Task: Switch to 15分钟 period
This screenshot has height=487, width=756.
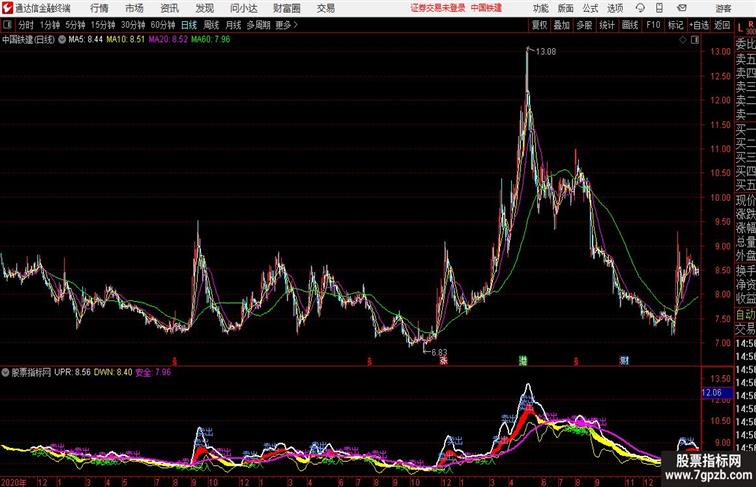Action: (x=103, y=25)
